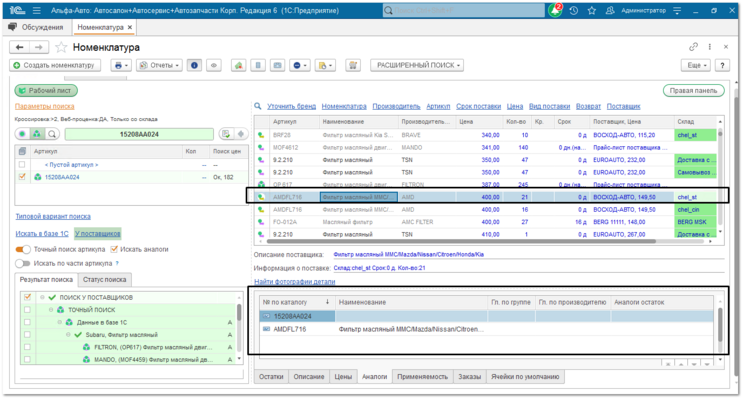743x399 pixels.
Task: Click the global search field in title bar
Action: coord(464,10)
